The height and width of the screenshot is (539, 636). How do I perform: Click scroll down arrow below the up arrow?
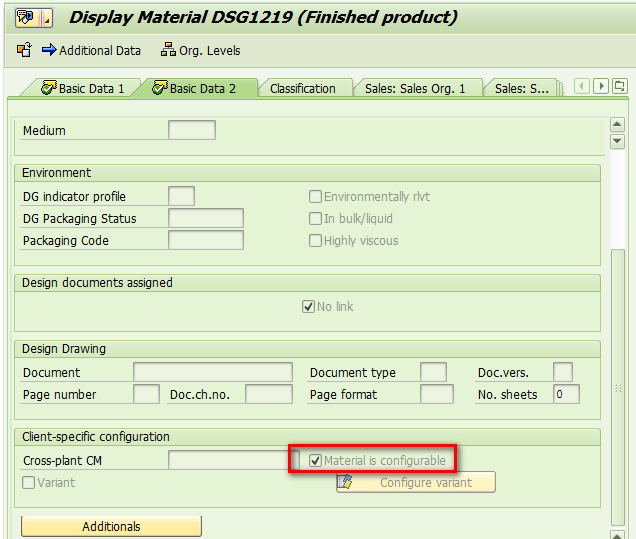tap(617, 142)
